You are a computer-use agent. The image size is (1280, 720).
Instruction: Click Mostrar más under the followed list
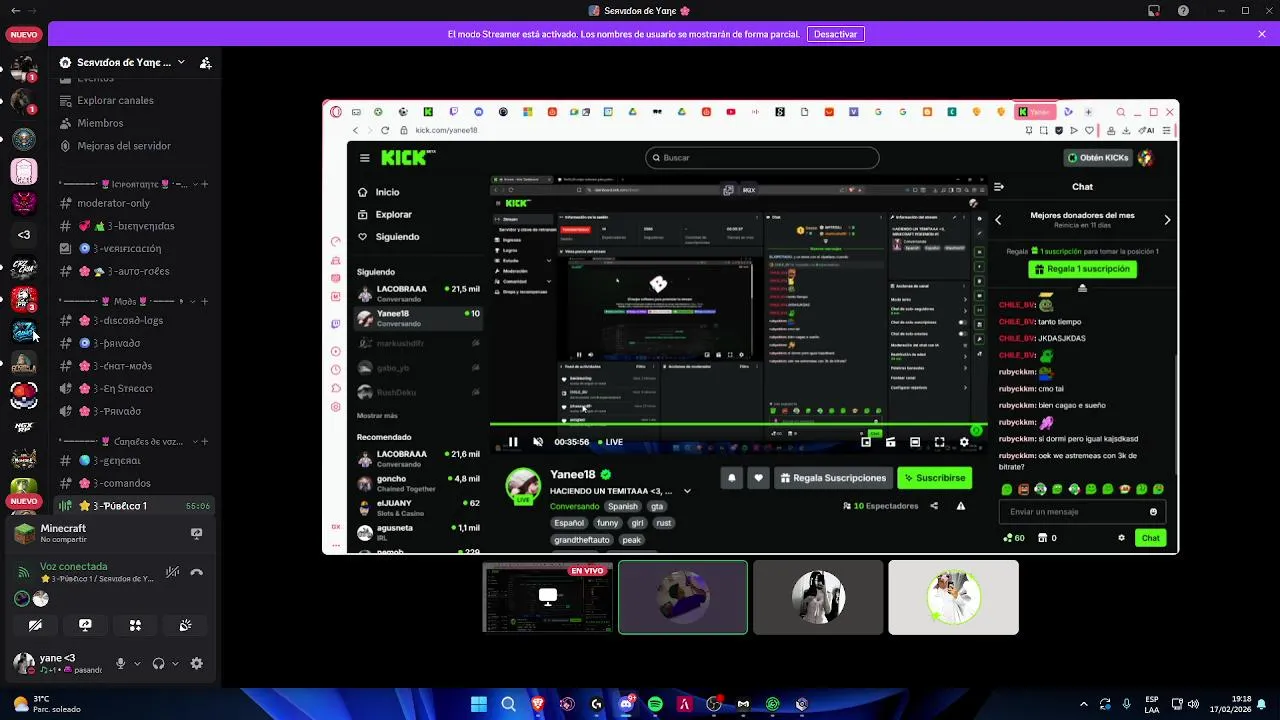[377, 415]
